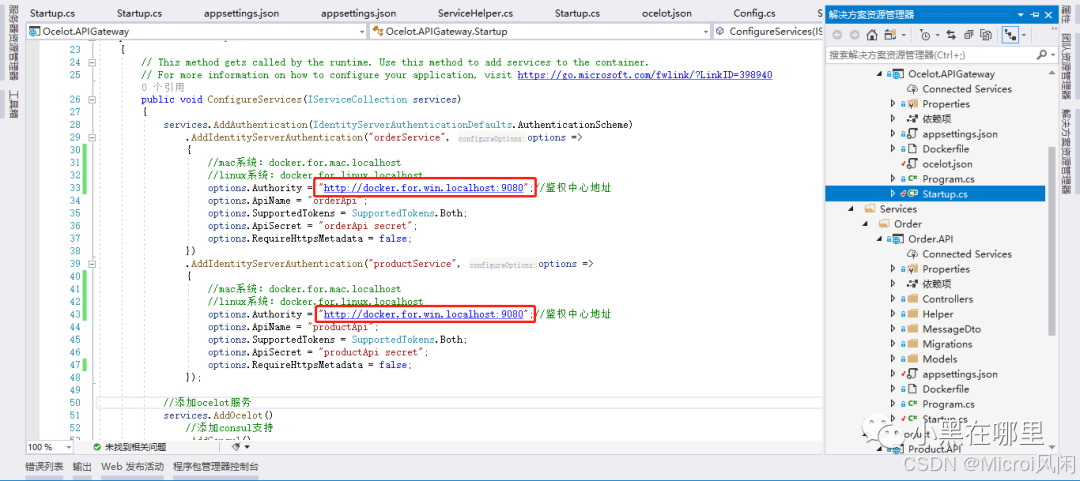Select Connected Services under Ocelot.APIGateway

[966, 89]
